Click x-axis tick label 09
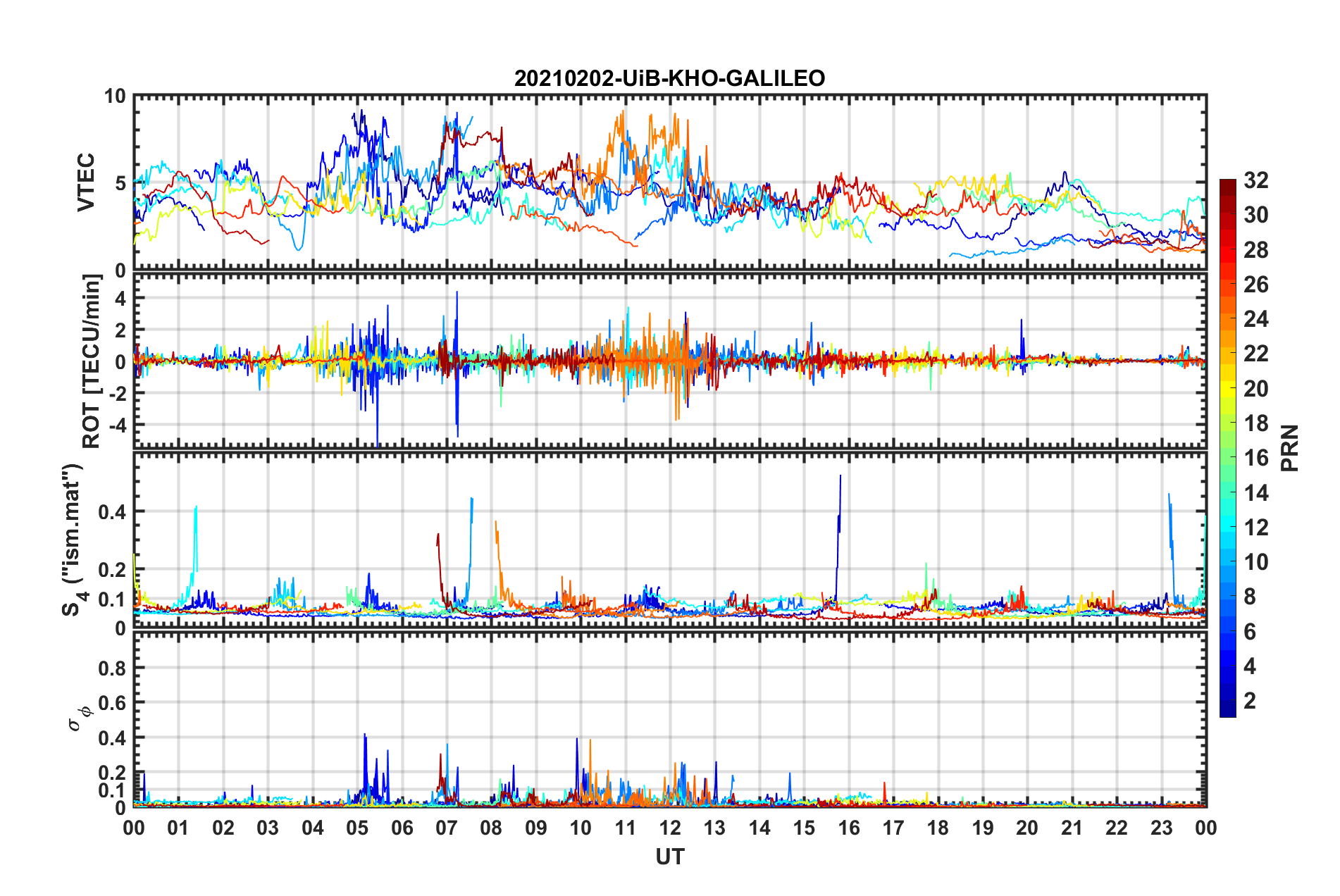This screenshot has height=896, width=1340. (x=536, y=828)
